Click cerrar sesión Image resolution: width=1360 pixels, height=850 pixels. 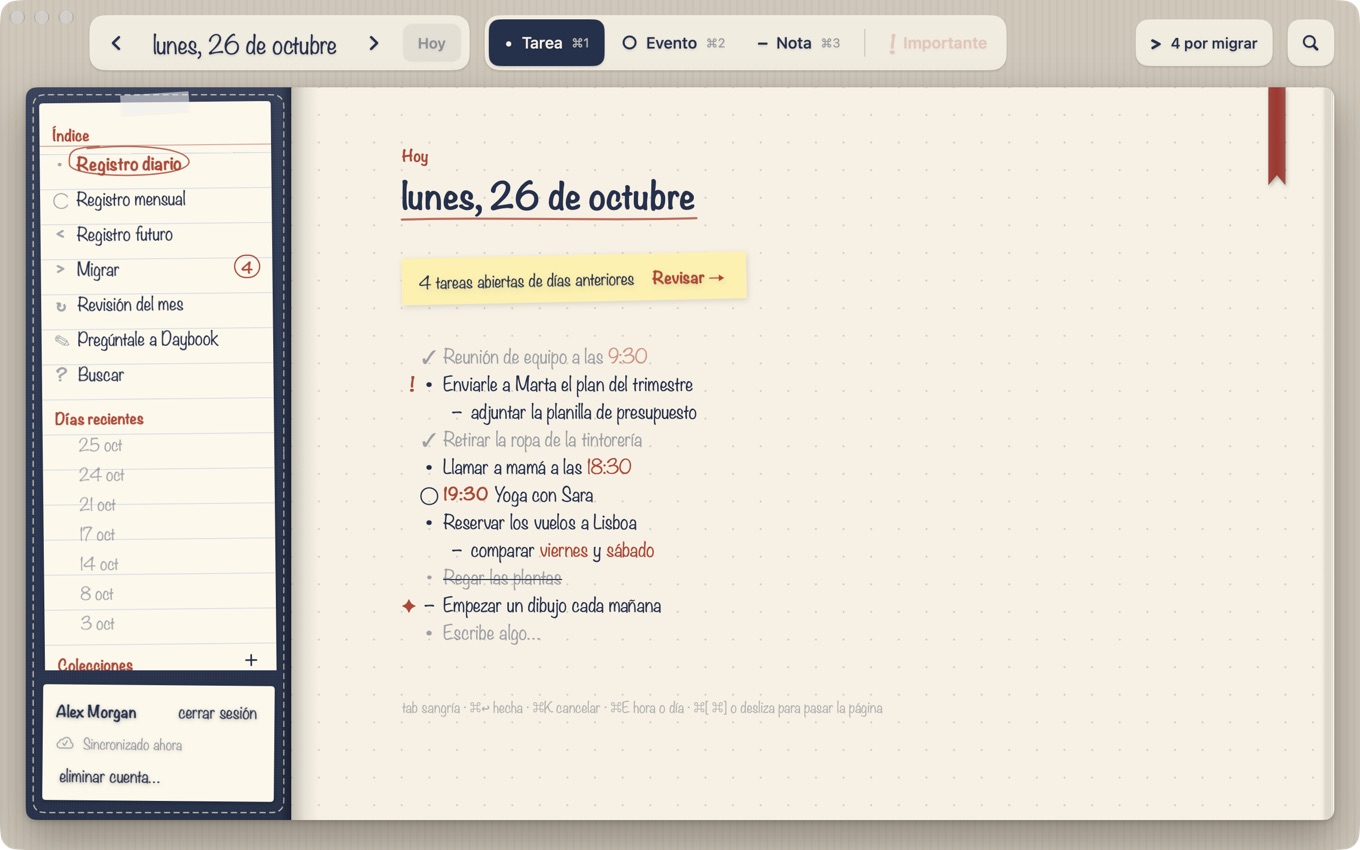click(x=217, y=713)
